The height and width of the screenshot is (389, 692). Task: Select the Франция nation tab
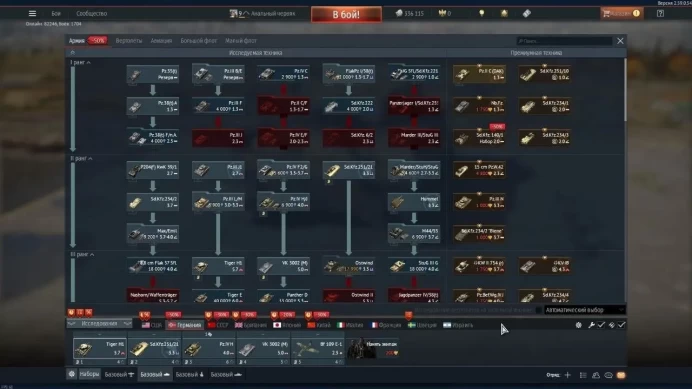[385, 325]
